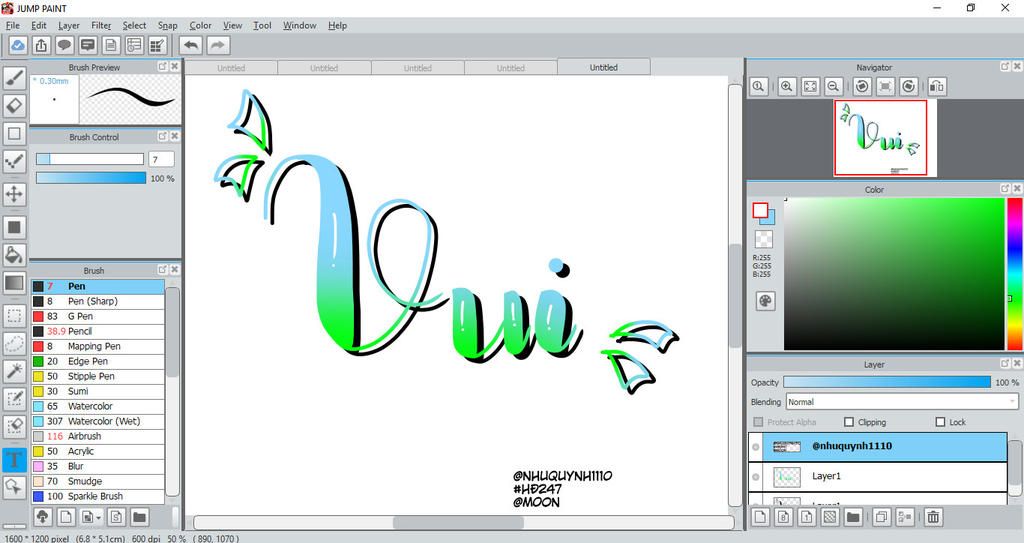The image size is (1024, 543).
Task: Undock the Brush Preview panel
Action: (x=163, y=67)
